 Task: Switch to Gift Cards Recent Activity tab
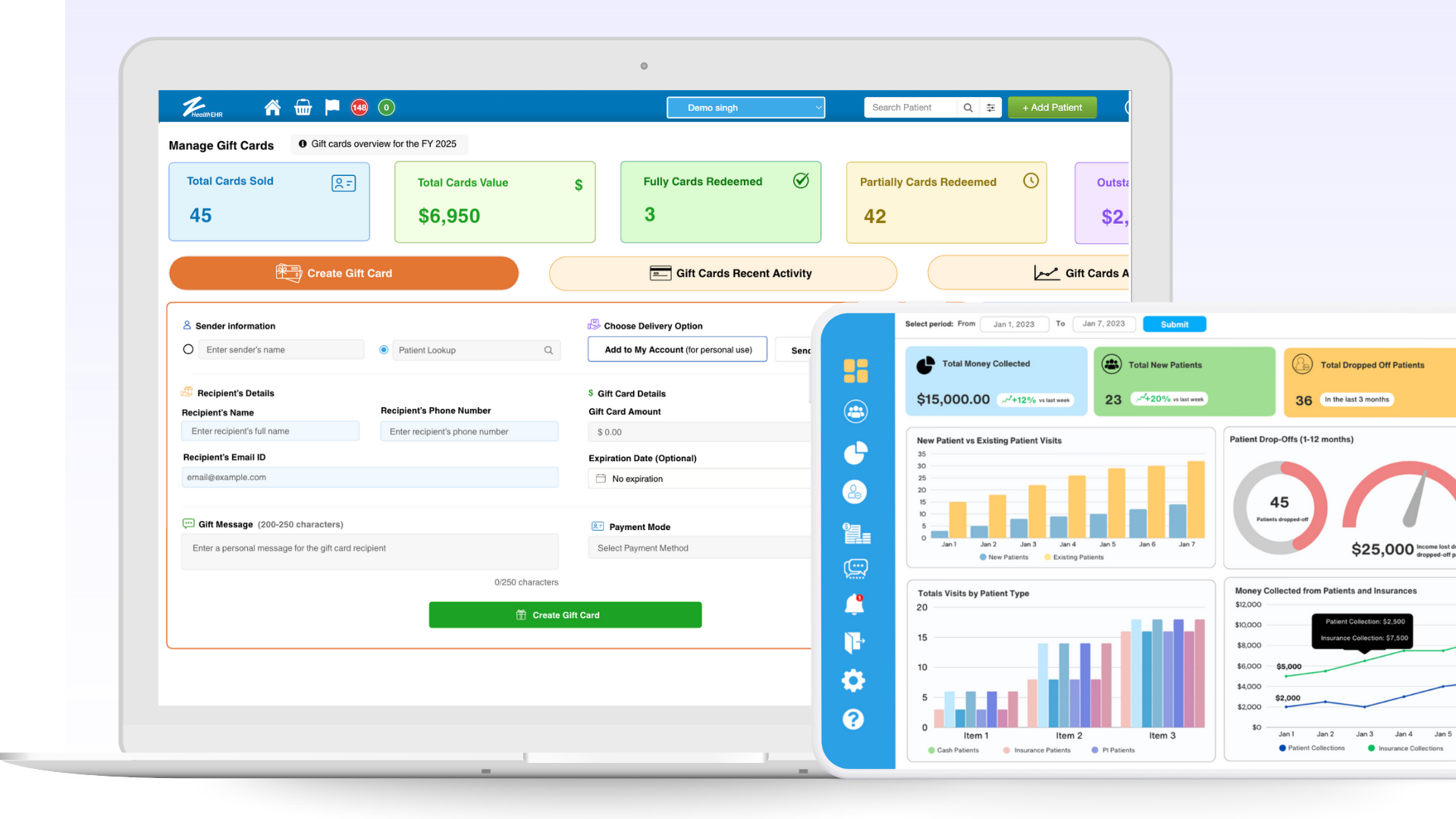(723, 273)
